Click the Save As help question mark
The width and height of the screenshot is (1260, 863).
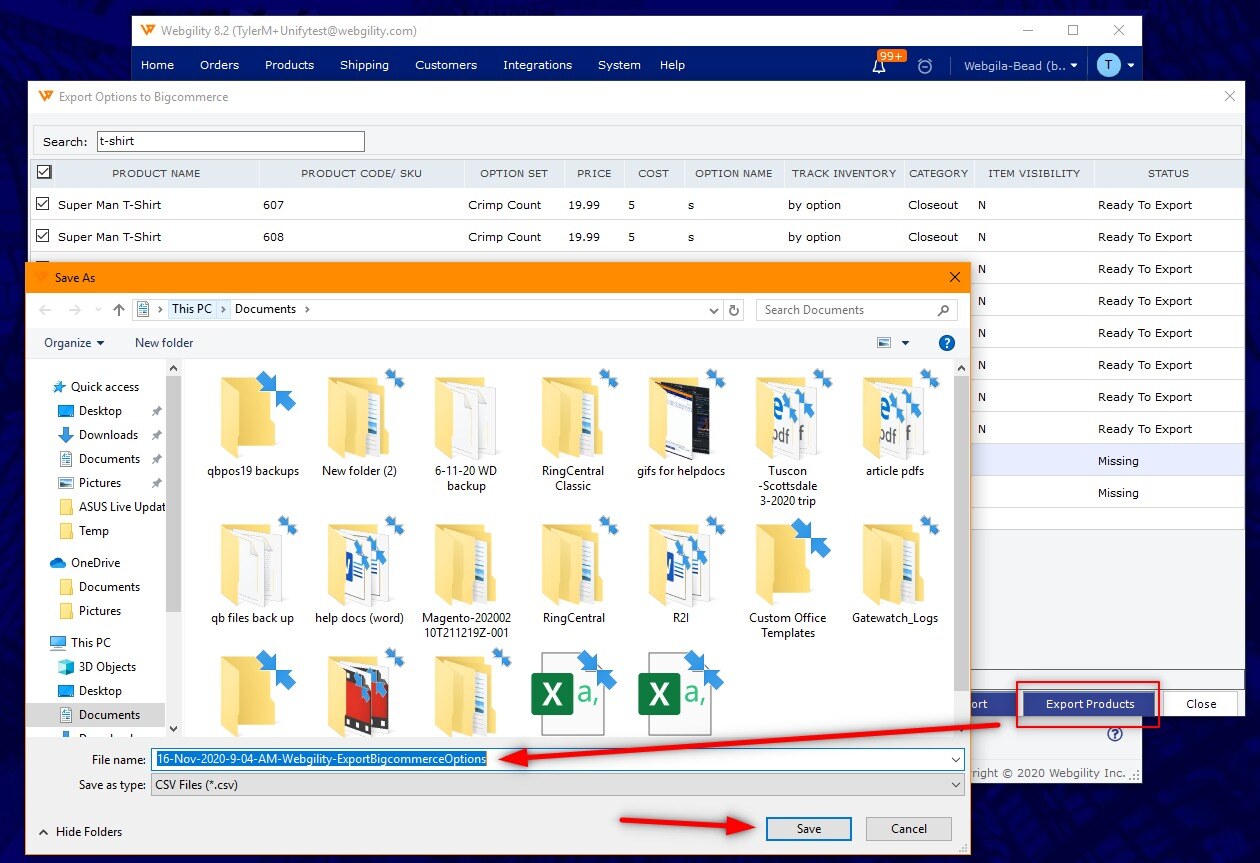click(947, 343)
